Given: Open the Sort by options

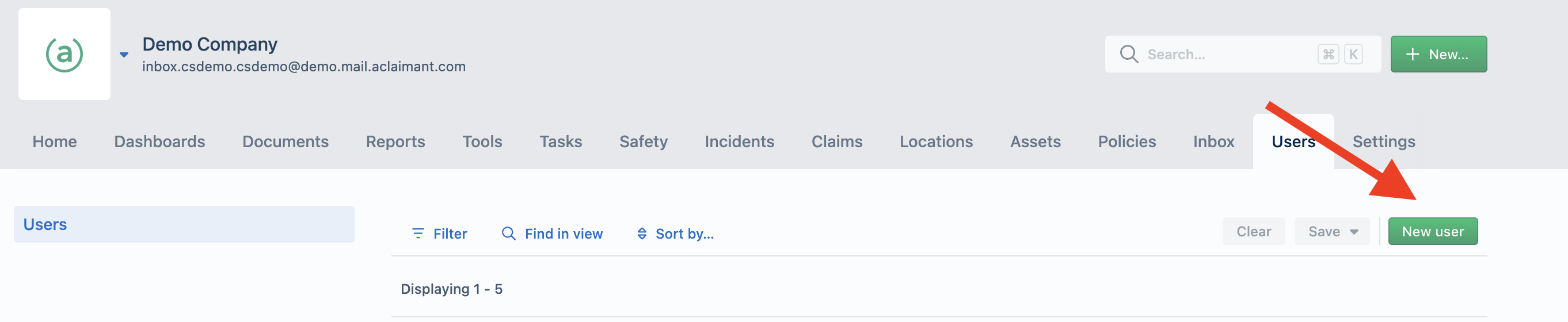Looking at the screenshot, I should pos(675,233).
